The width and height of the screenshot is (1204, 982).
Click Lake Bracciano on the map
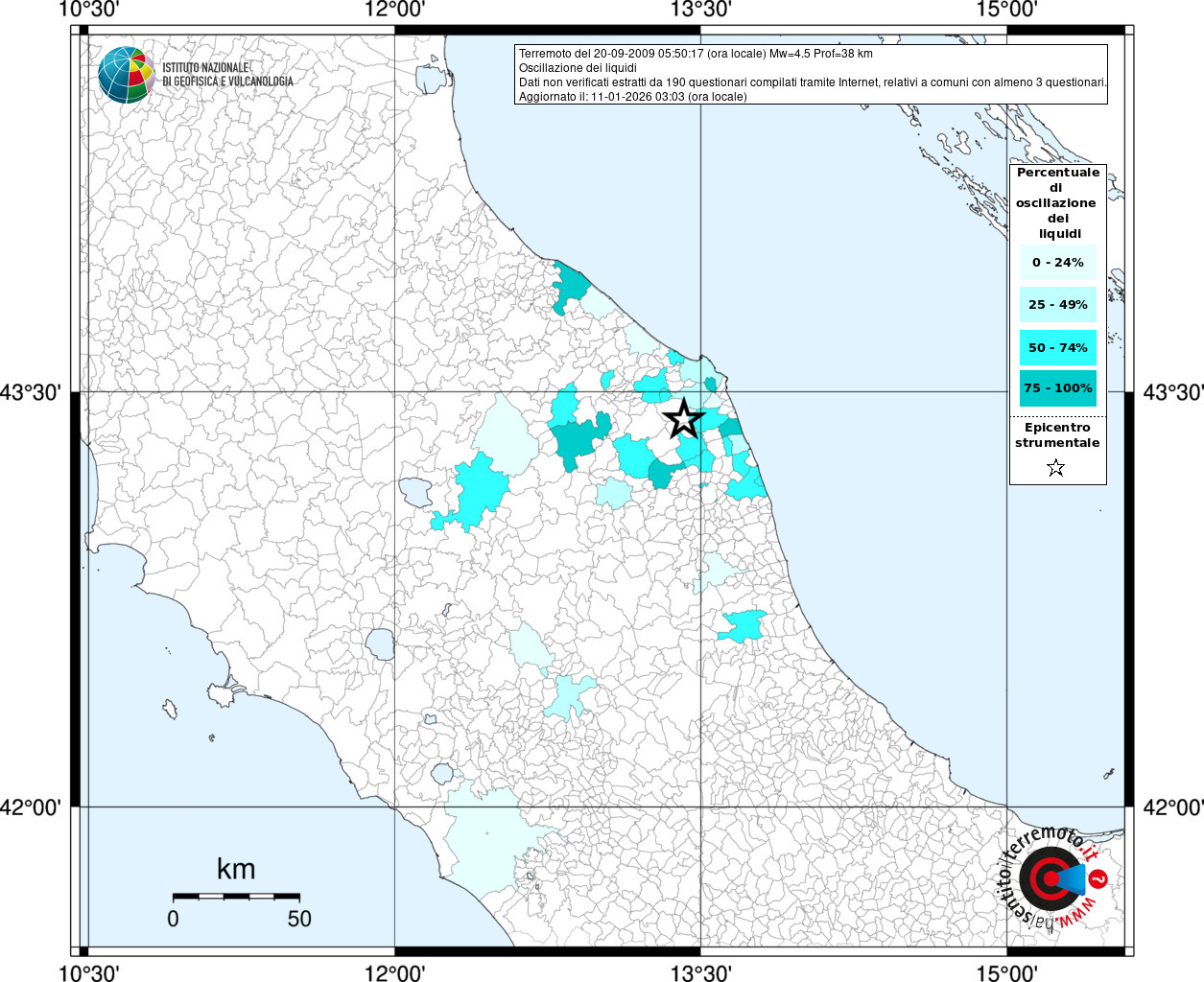442,773
